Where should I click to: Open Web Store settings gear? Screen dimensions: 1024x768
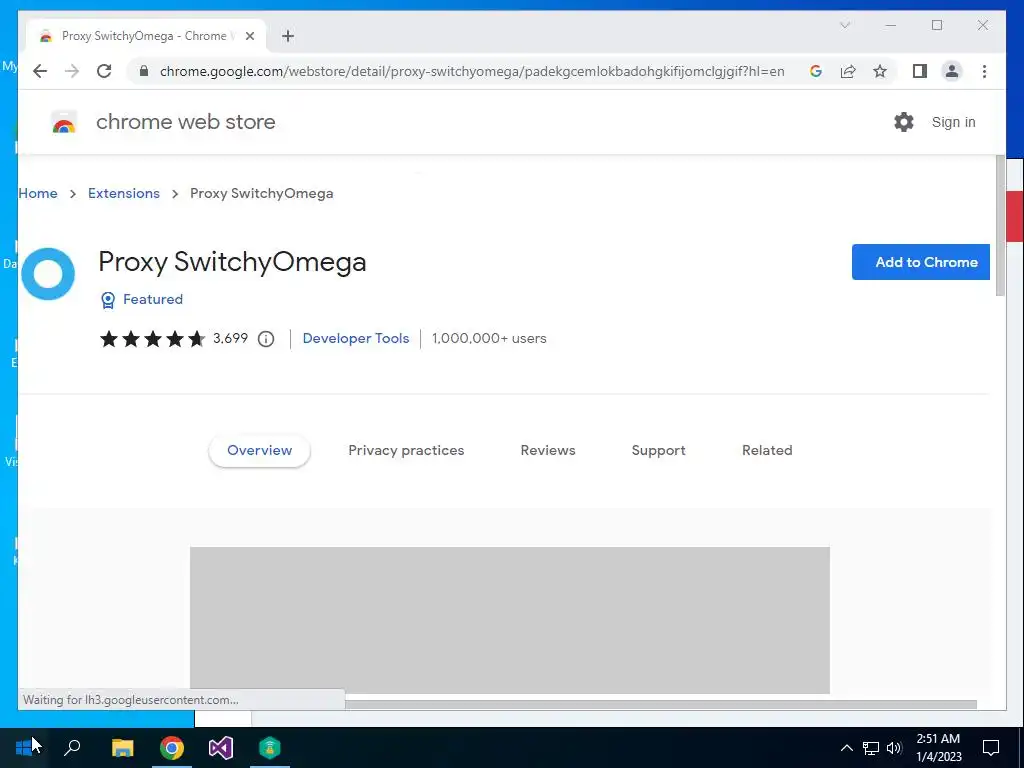tap(904, 122)
